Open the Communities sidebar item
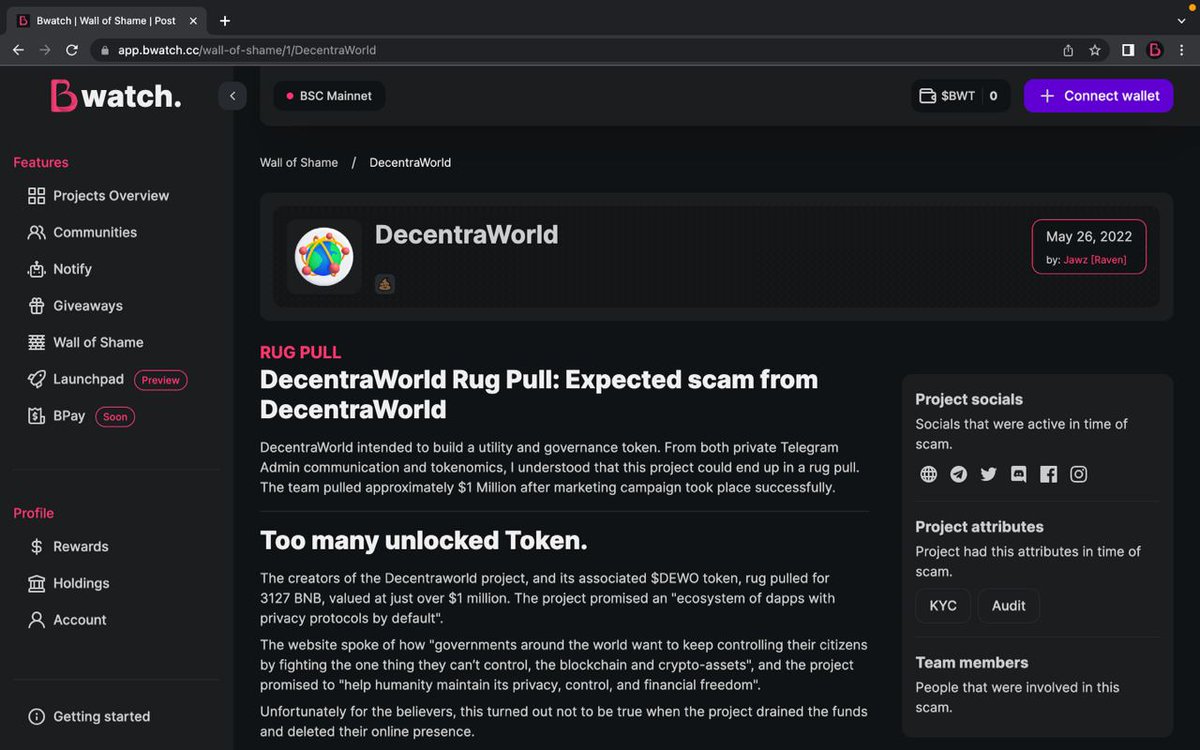 click(x=82, y=232)
